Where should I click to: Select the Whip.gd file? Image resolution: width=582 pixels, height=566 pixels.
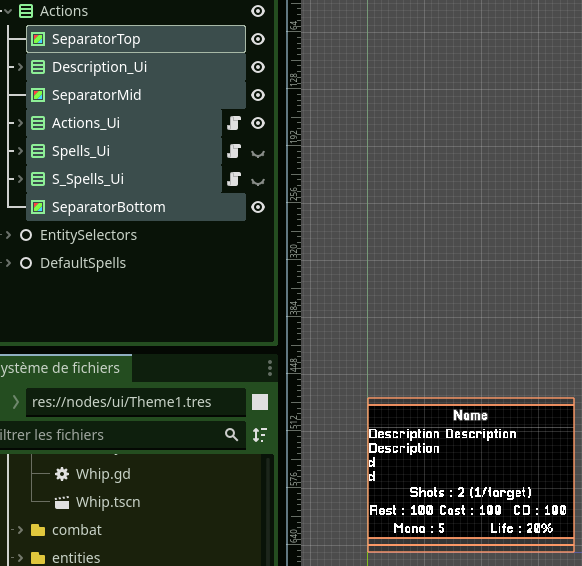pos(103,474)
